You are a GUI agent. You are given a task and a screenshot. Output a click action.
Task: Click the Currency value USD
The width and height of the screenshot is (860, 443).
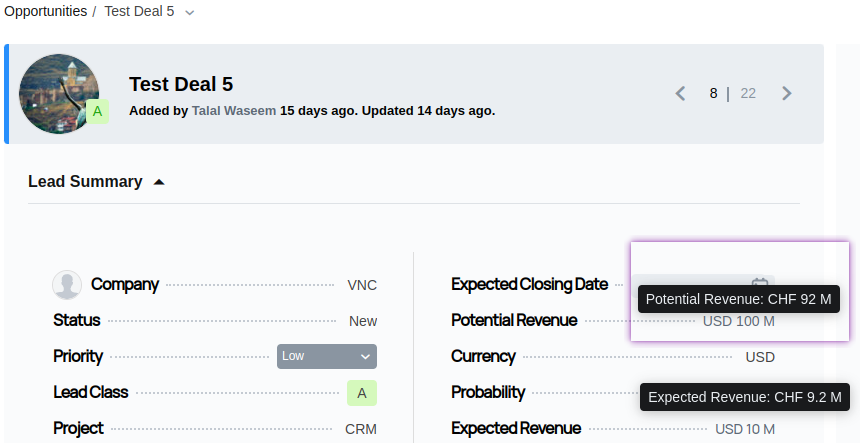760,357
